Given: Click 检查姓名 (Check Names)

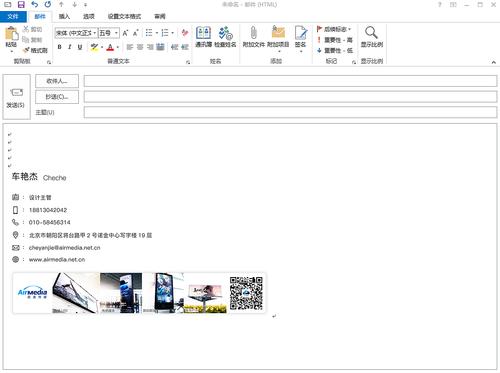Looking at the screenshot, I should [225, 37].
